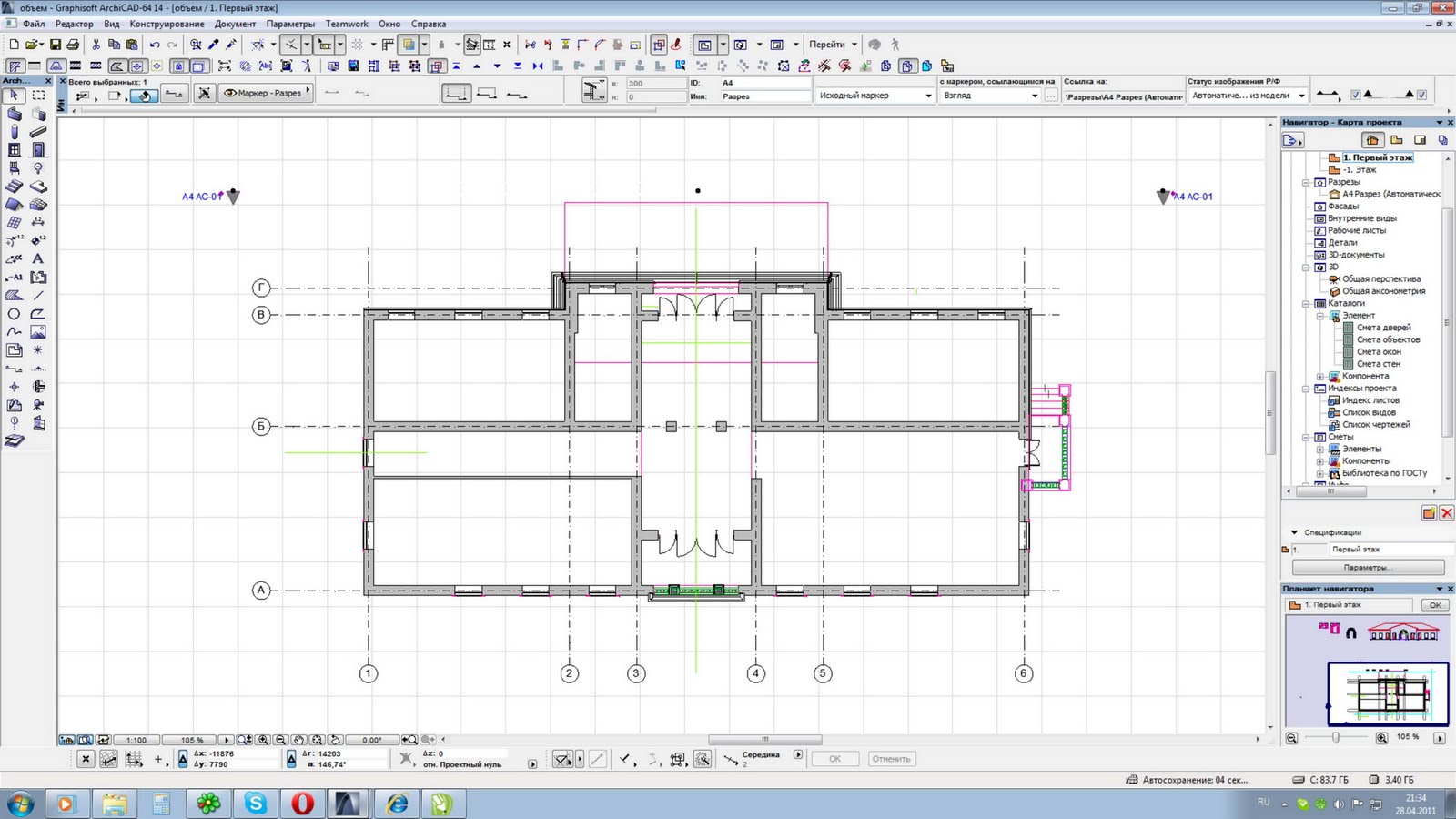Select 'А4 Разрез (Автоматическ' in Navigator tree
The image size is (1456, 819).
tap(1391, 194)
